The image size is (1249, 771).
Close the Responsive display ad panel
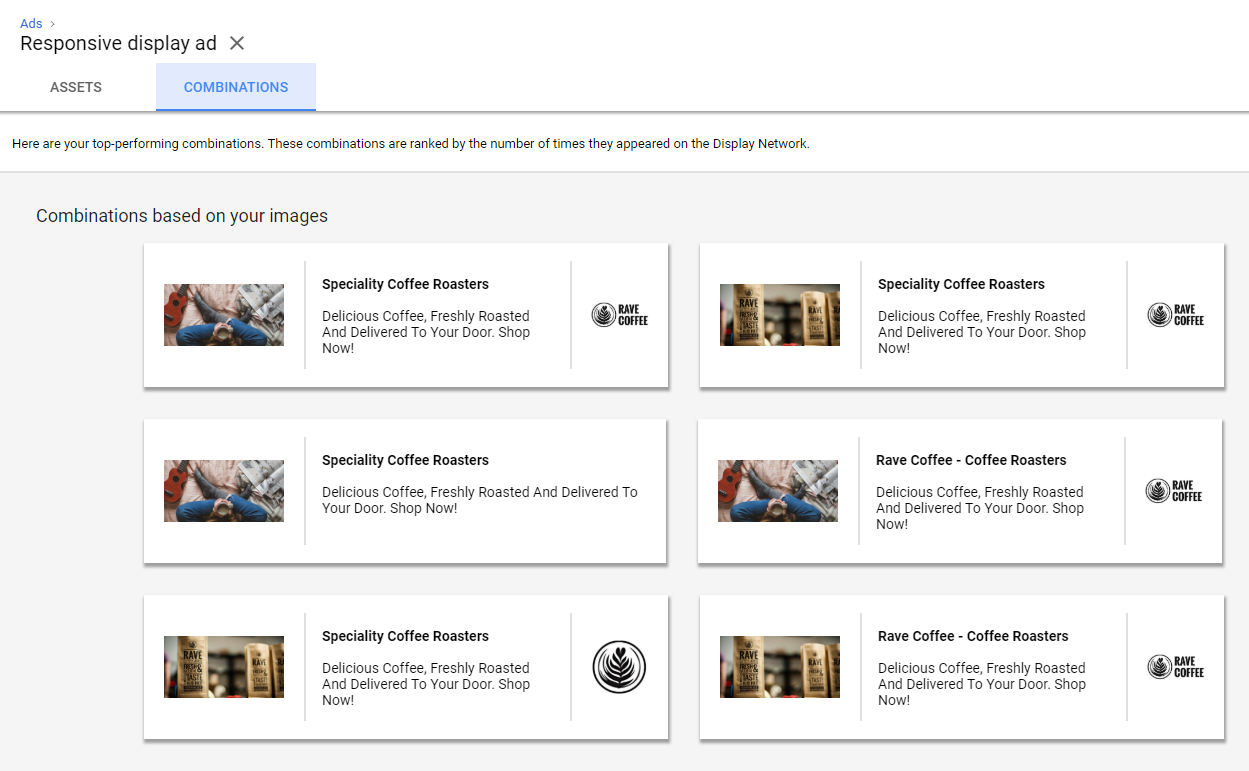pyautogui.click(x=237, y=43)
